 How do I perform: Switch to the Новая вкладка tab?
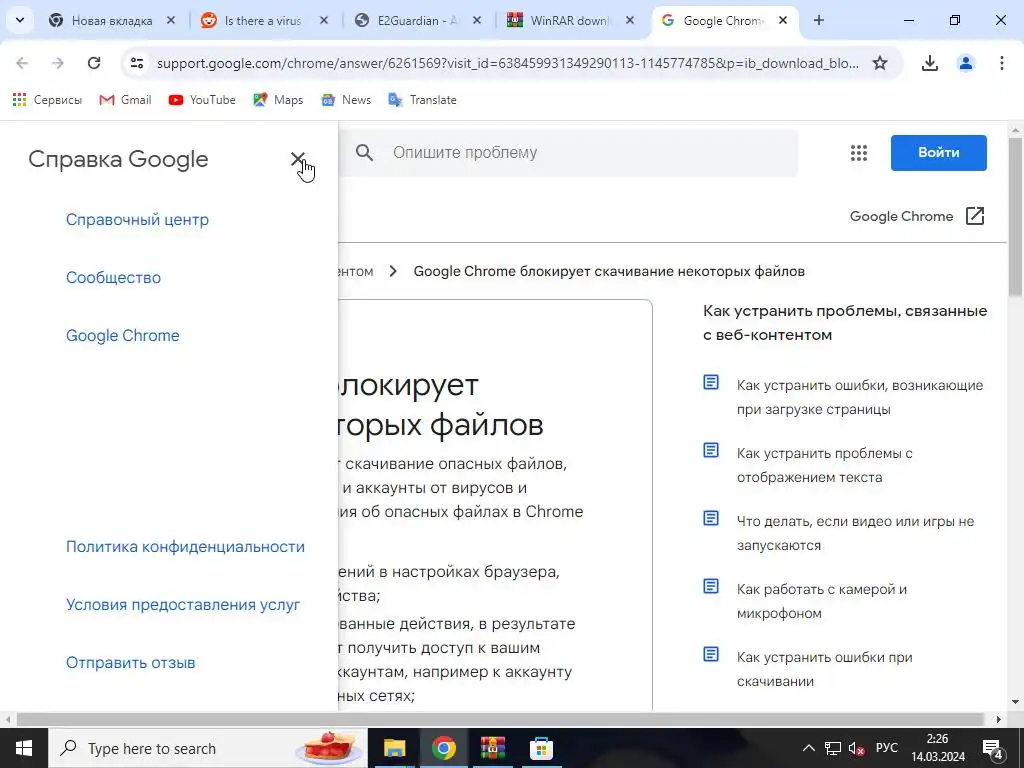112,21
